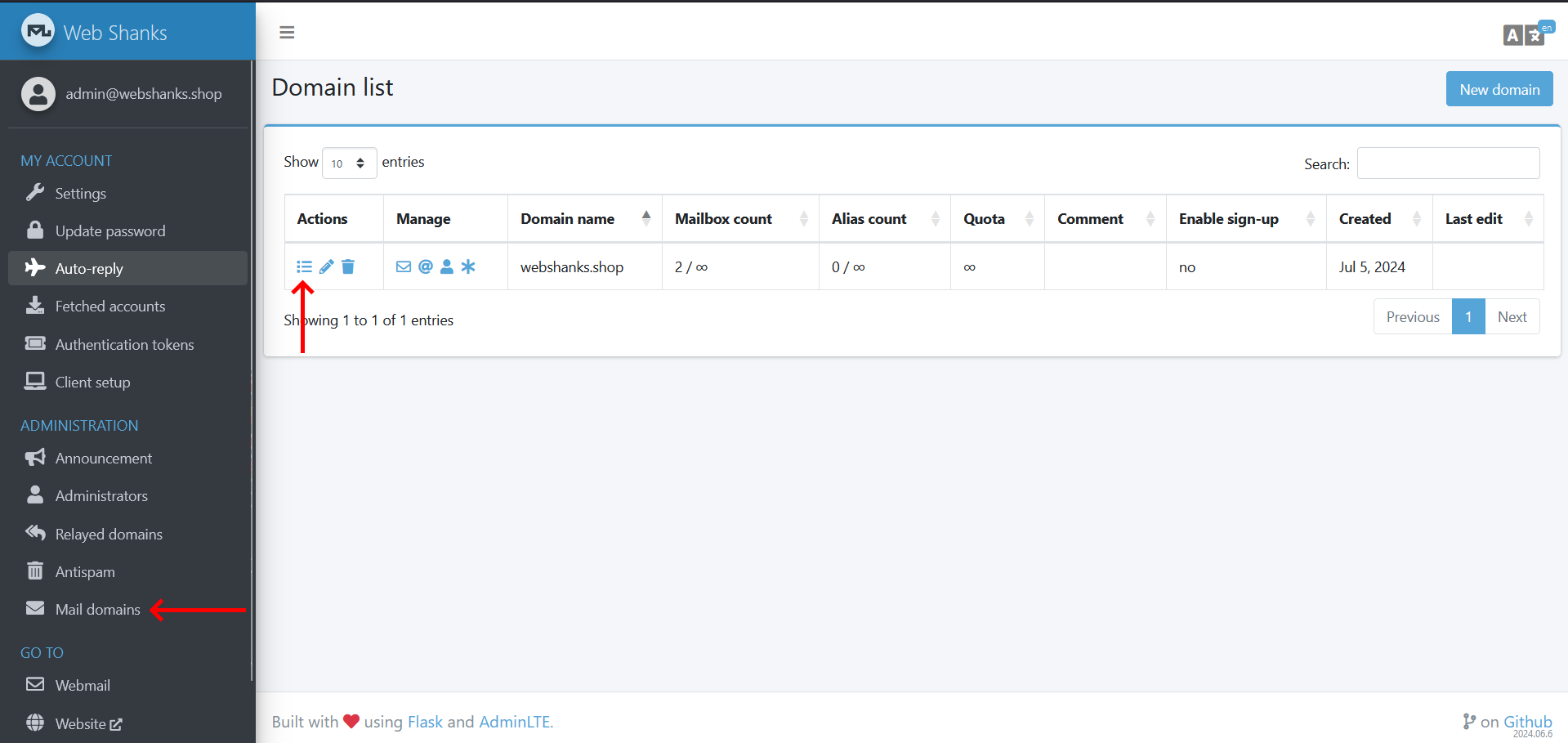Open domain details list icon for webshanks.shop

[304, 266]
